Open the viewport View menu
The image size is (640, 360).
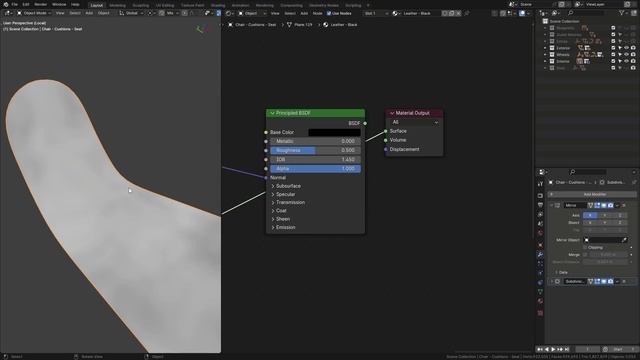60,13
